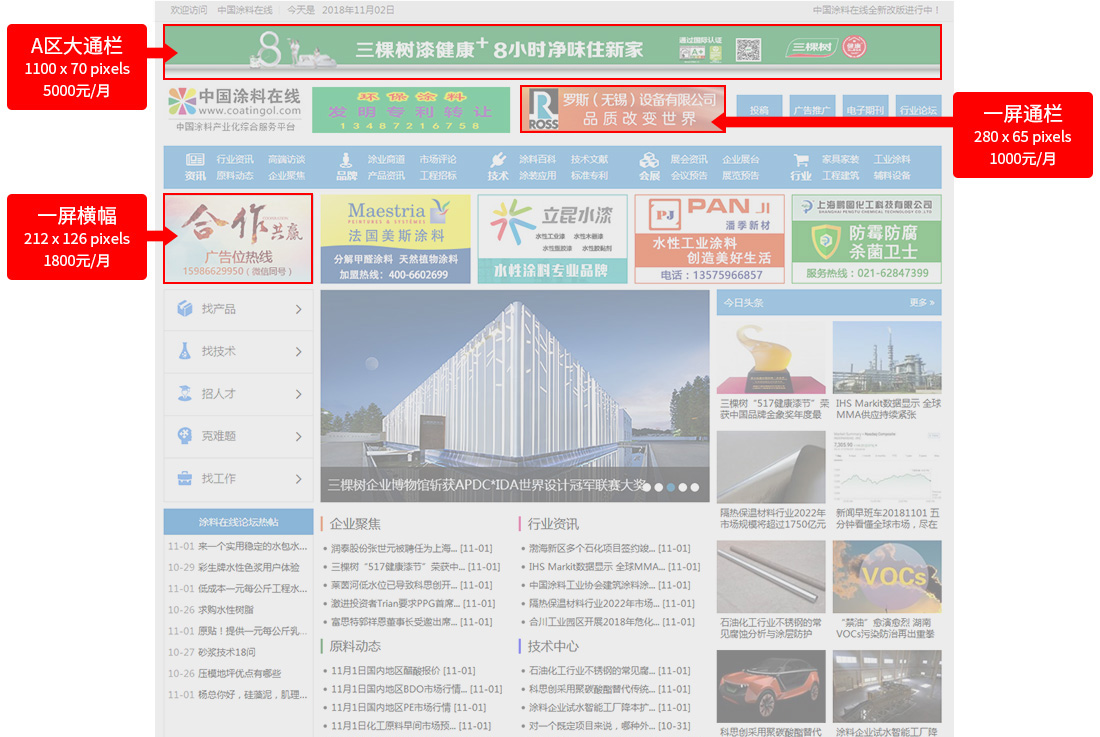The image size is (1100, 737).
Task: Expand the 招人才 chevron arrow
Action: coord(299,395)
